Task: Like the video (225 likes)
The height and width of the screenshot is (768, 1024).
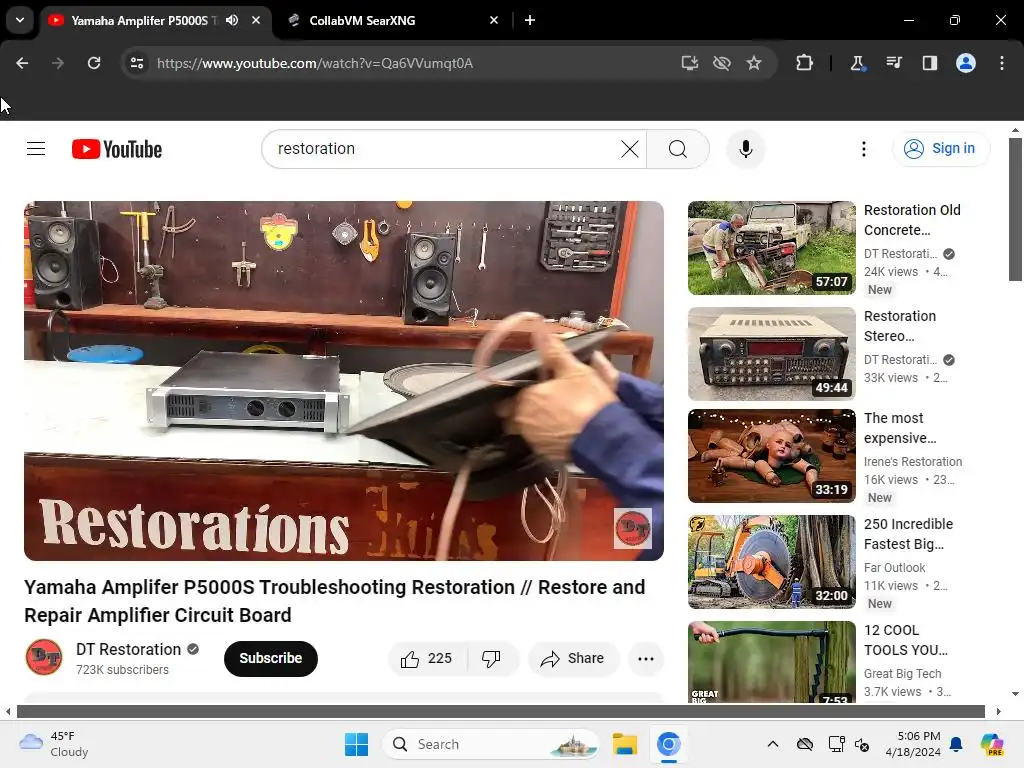Action: [x=428, y=658]
